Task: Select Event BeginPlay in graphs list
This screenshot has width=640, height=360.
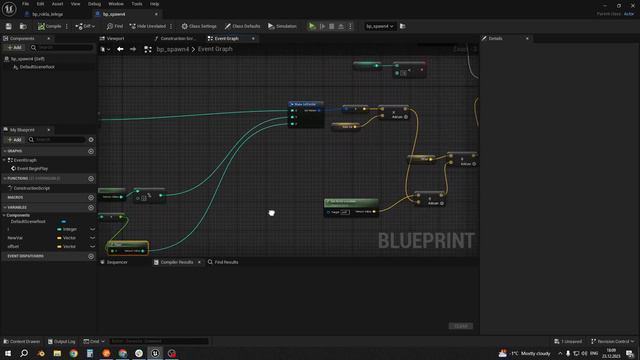Action: tap(29, 169)
